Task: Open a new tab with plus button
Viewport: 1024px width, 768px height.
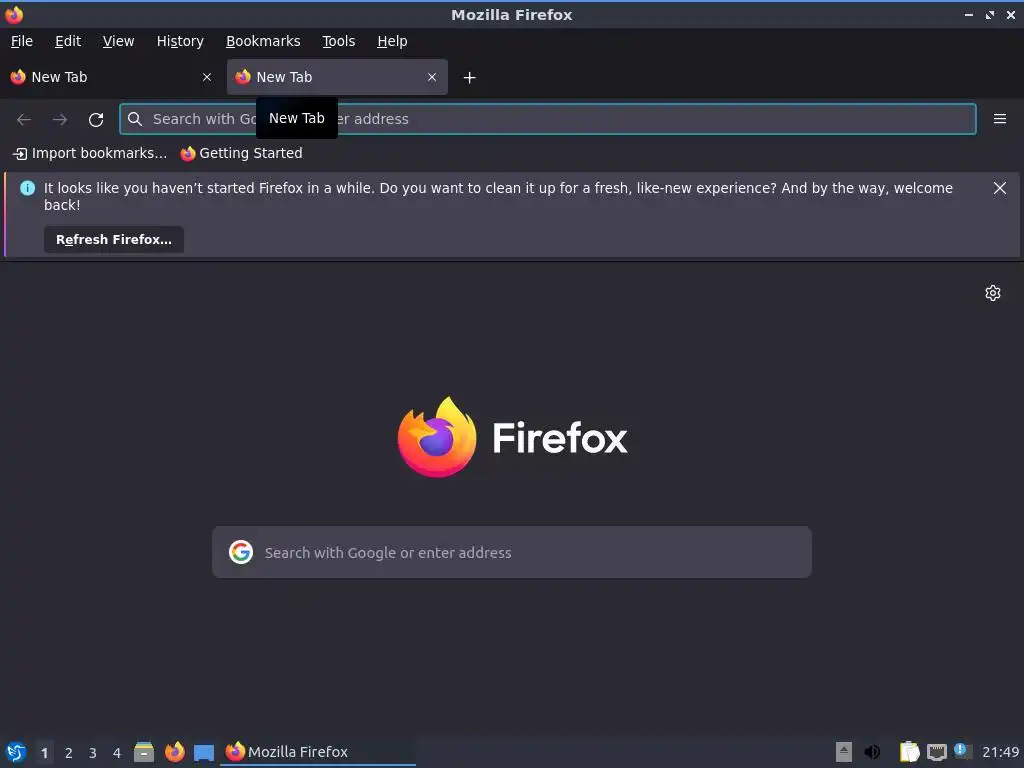Action: (469, 78)
